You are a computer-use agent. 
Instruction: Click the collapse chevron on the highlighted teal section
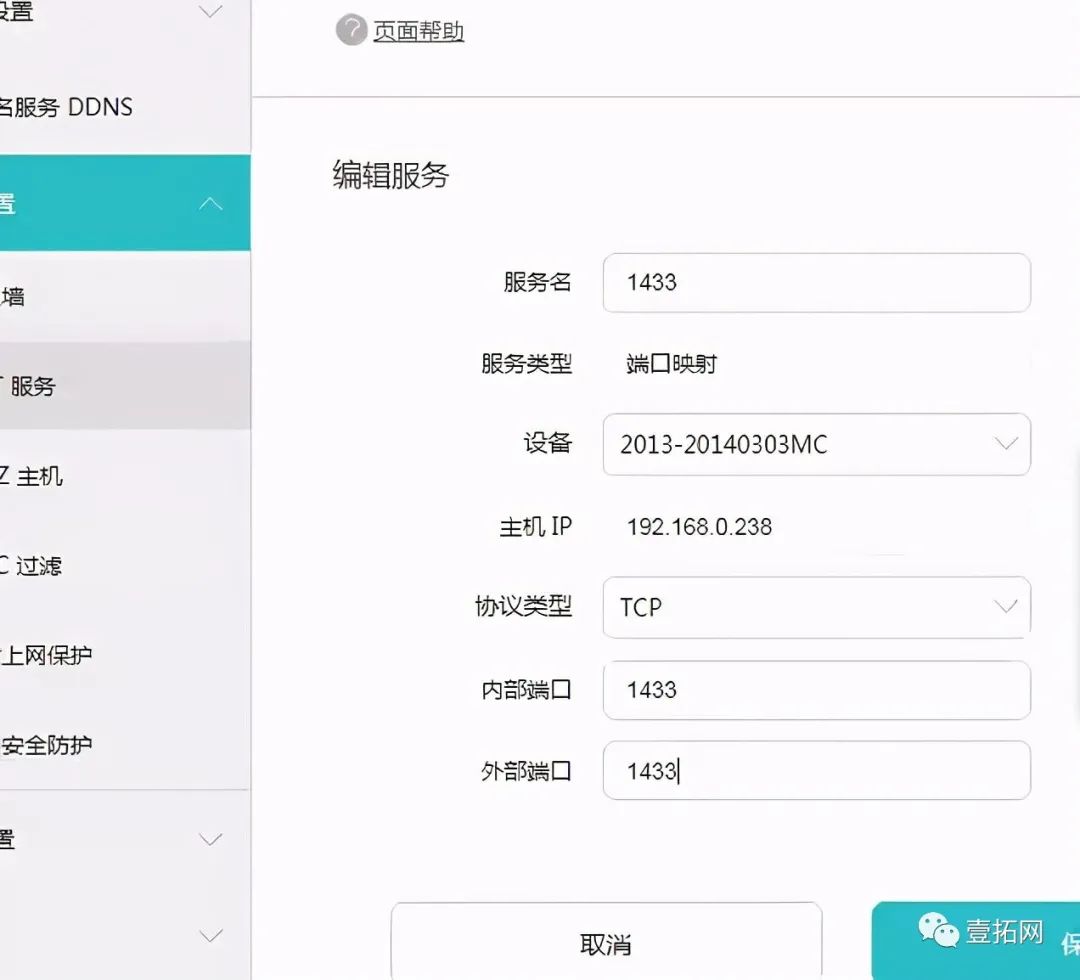[x=210, y=202]
